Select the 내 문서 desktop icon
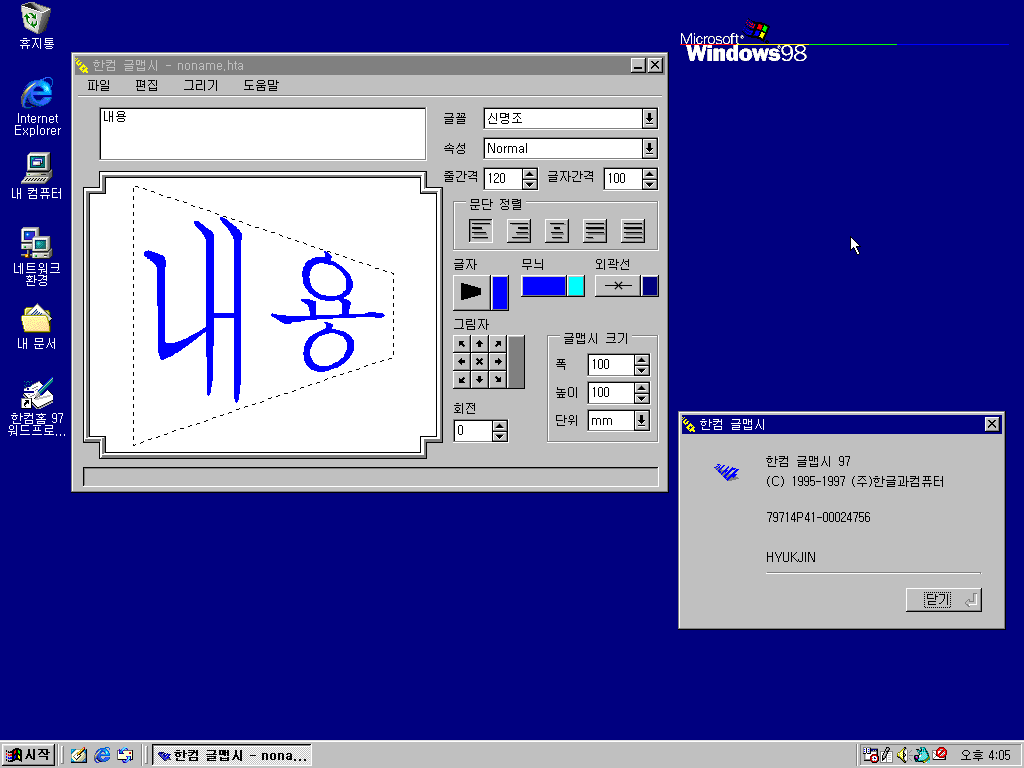Image resolution: width=1024 pixels, height=768 pixels. click(x=37, y=327)
